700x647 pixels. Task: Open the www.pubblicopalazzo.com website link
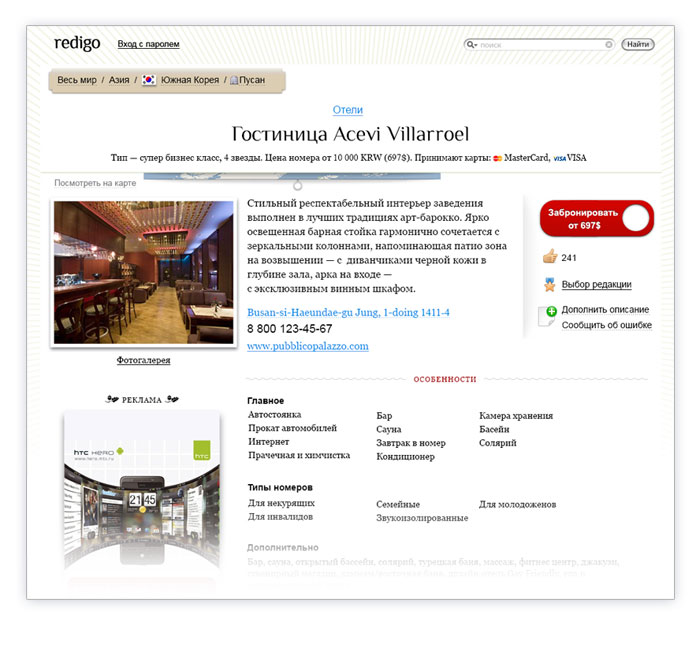[308, 346]
